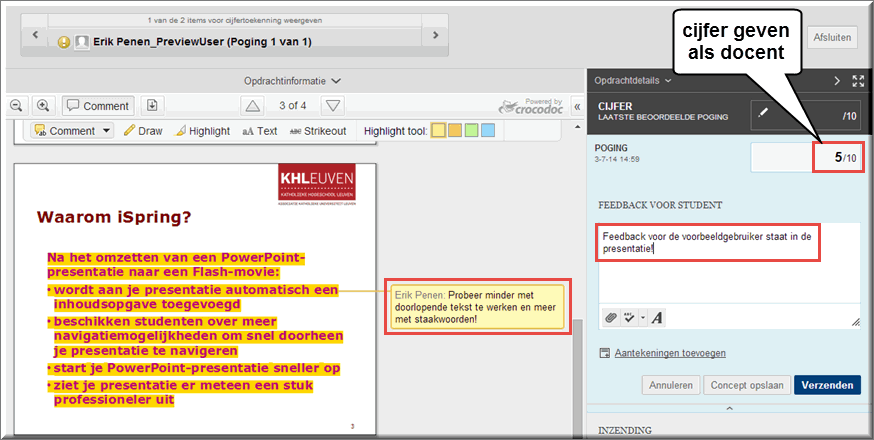Zoom out the document viewer
Viewport: 874px width, 440px height.
pyautogui.click(x=17, y=105)
